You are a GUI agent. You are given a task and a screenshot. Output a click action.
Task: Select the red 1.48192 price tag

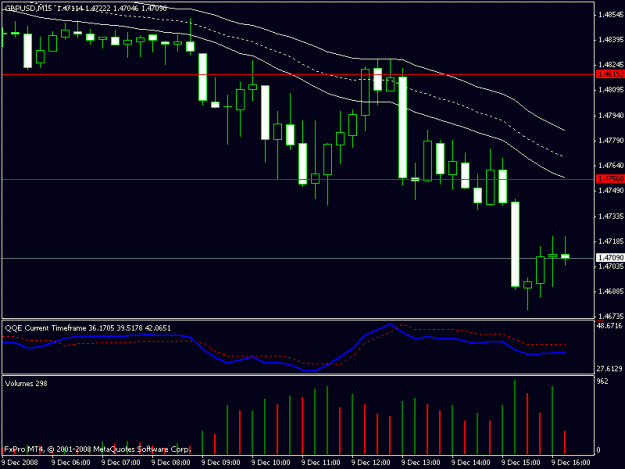(x=610, y=74)
